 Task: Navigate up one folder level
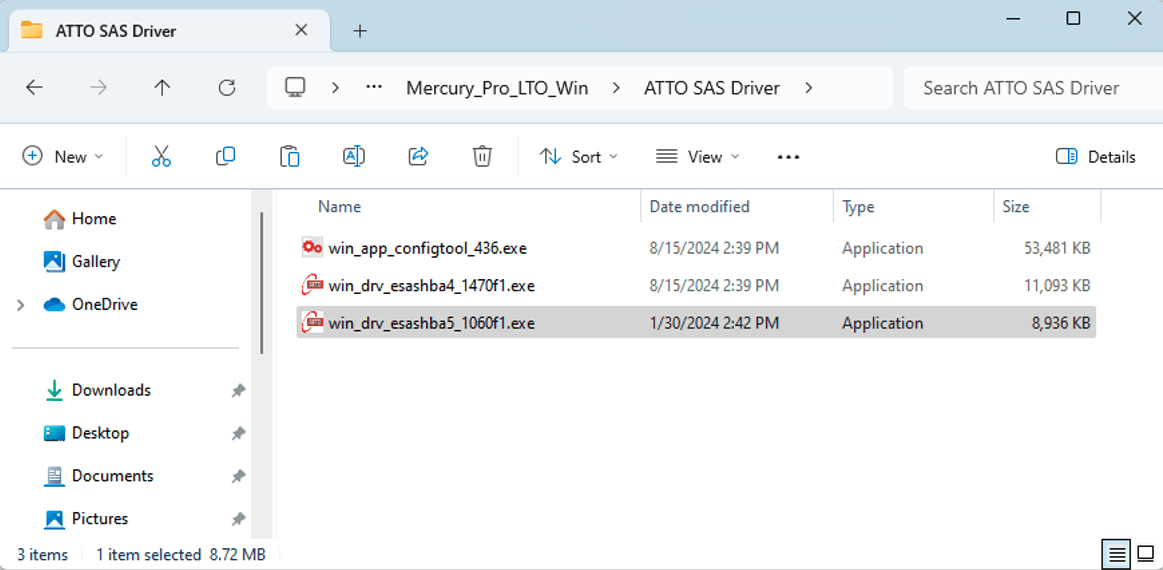(x=162, y=88)
